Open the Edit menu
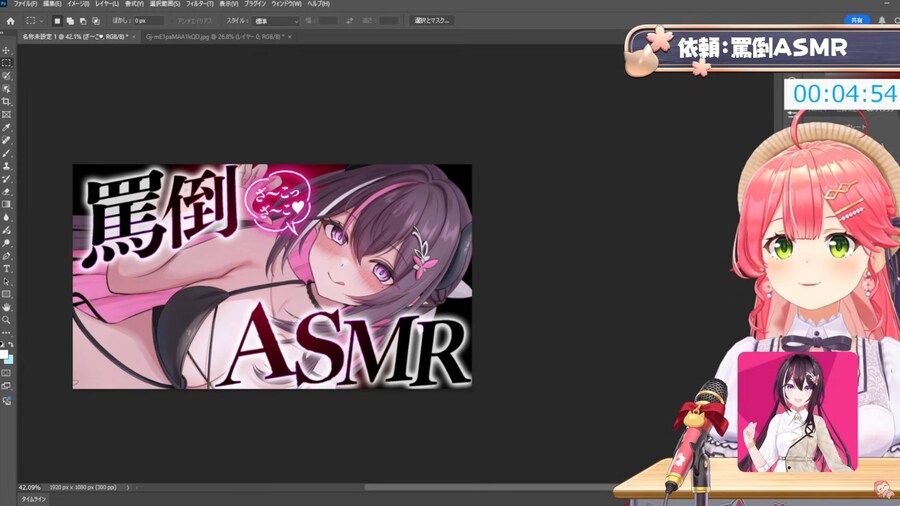Screen dimensions: 900x506 [52, 4]
